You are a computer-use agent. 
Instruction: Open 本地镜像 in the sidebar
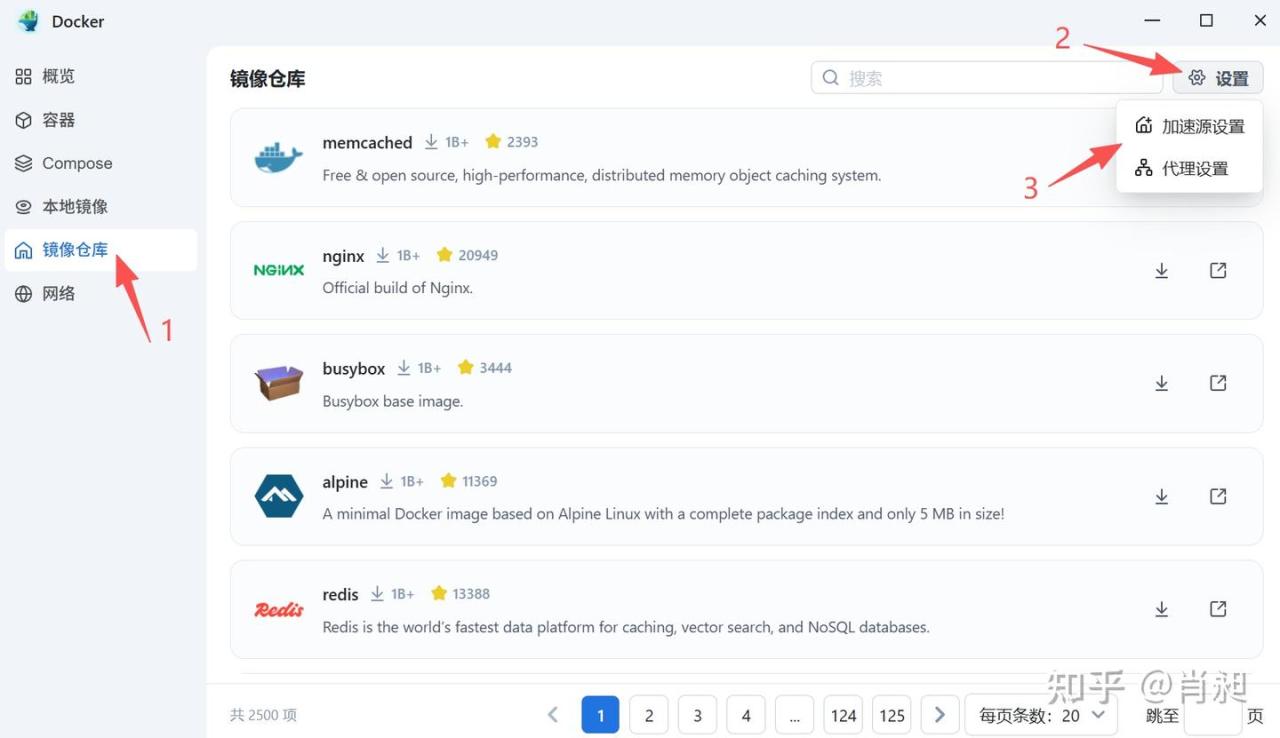(74, 207)
